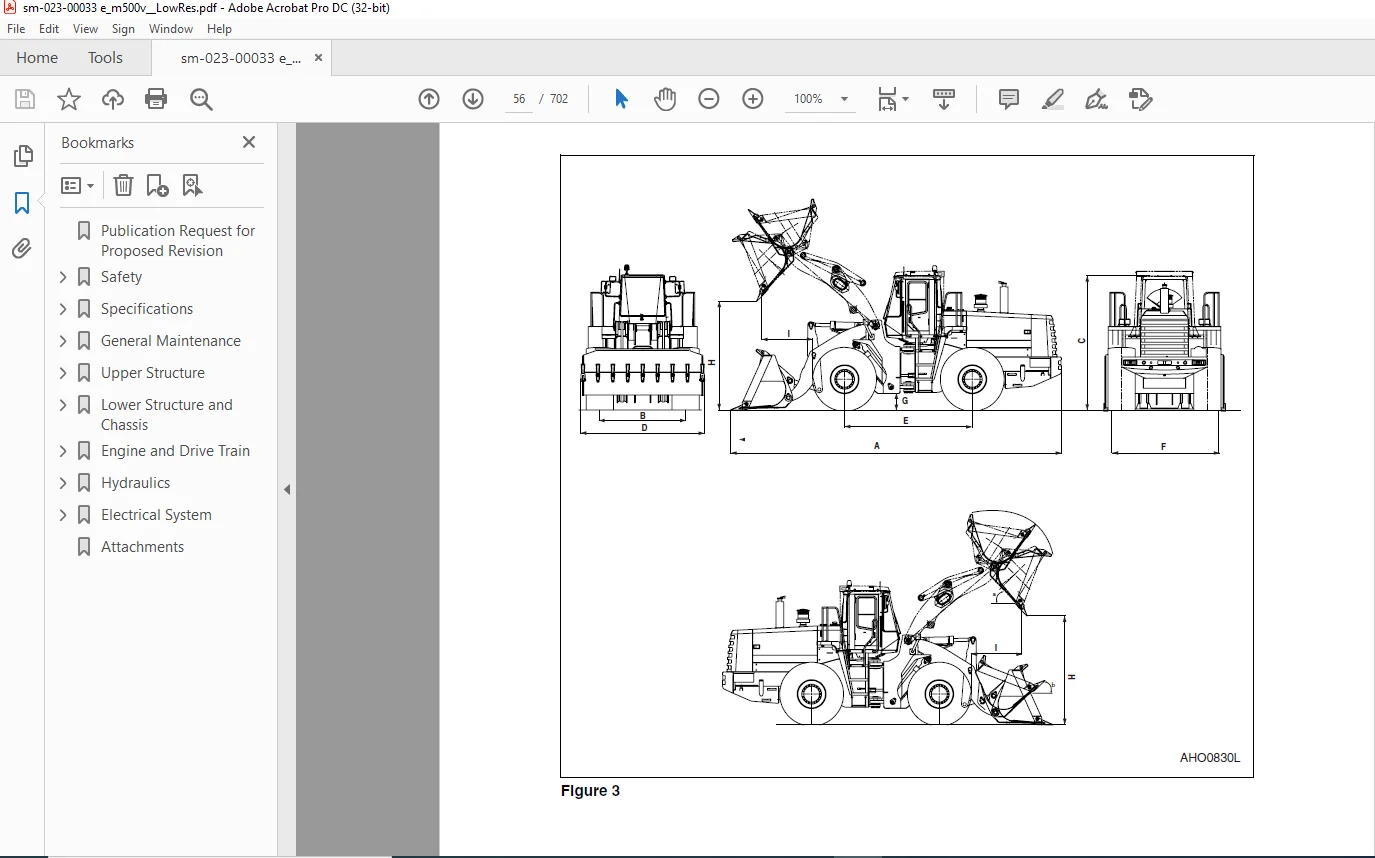
Task: Click the Save file icon
Action: [25, 99]
